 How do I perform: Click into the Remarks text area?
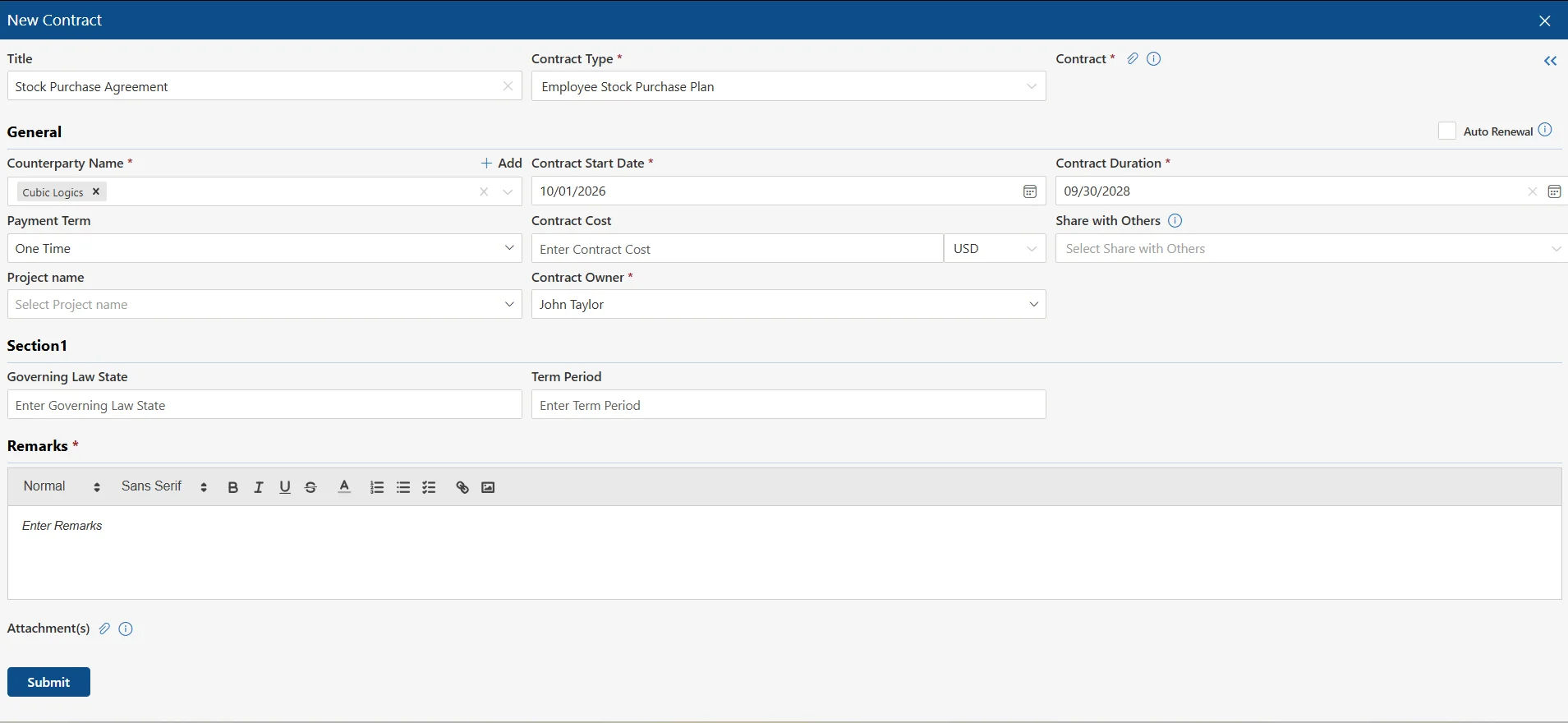point(784,552)
